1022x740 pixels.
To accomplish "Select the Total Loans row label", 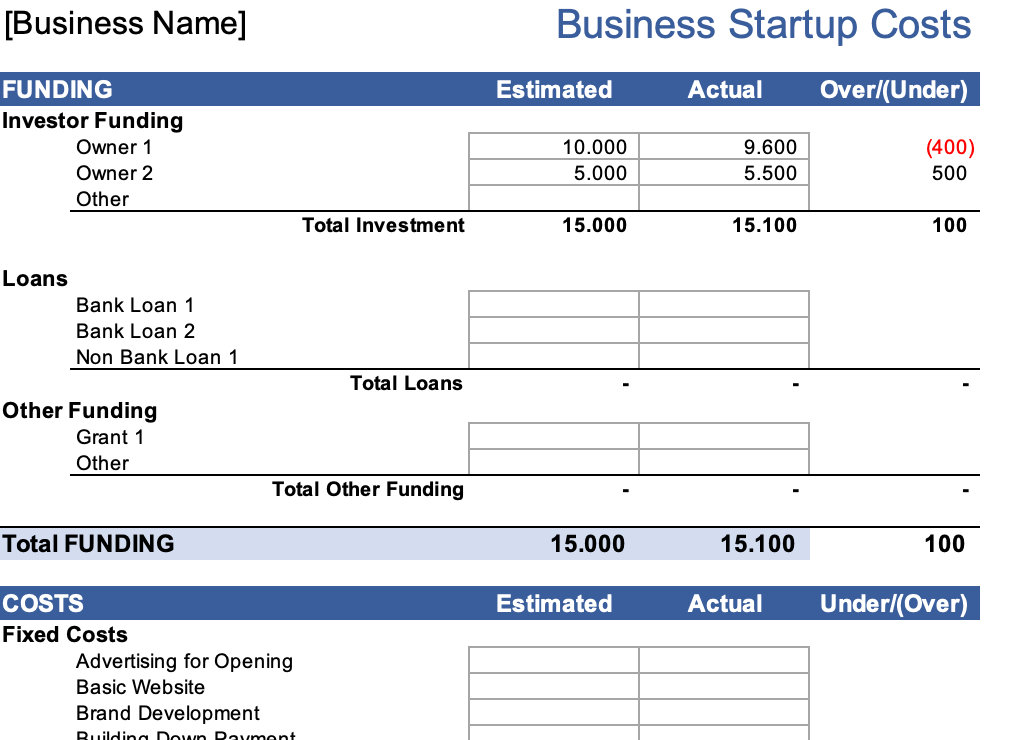I will pyautogui.click(x=406, y=383).
